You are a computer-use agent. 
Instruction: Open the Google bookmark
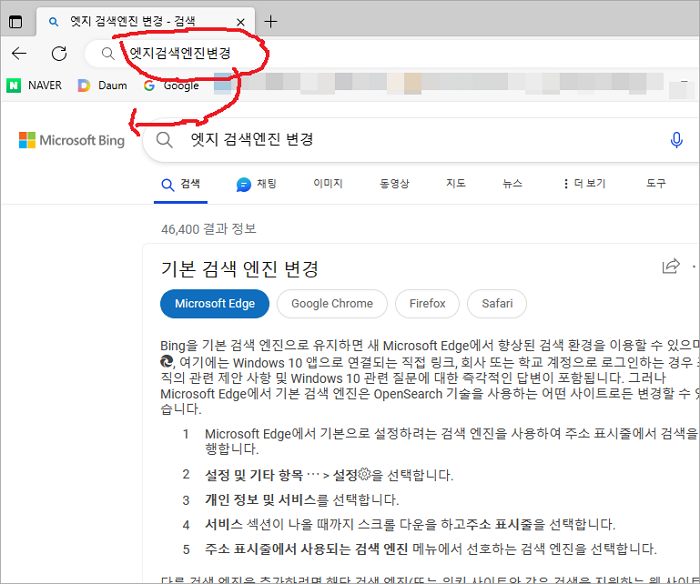[x=171, y=86]
